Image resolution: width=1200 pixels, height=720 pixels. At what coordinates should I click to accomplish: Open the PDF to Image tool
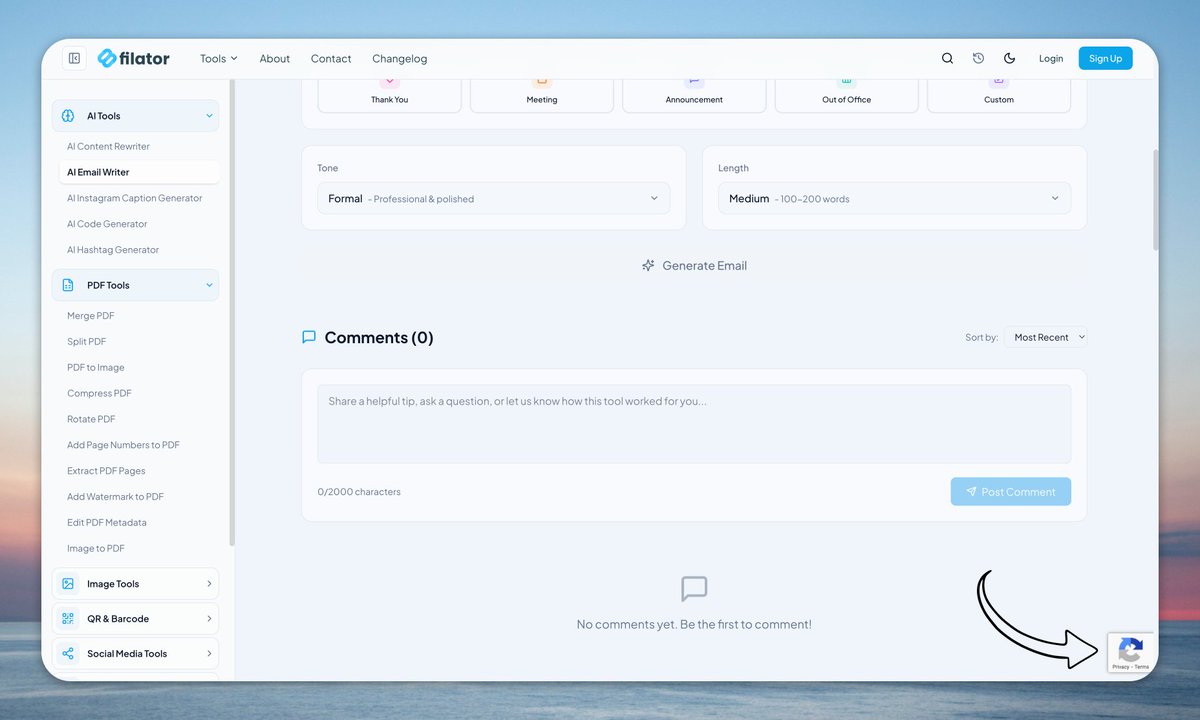pyautogui.click(x=96, y=368)
